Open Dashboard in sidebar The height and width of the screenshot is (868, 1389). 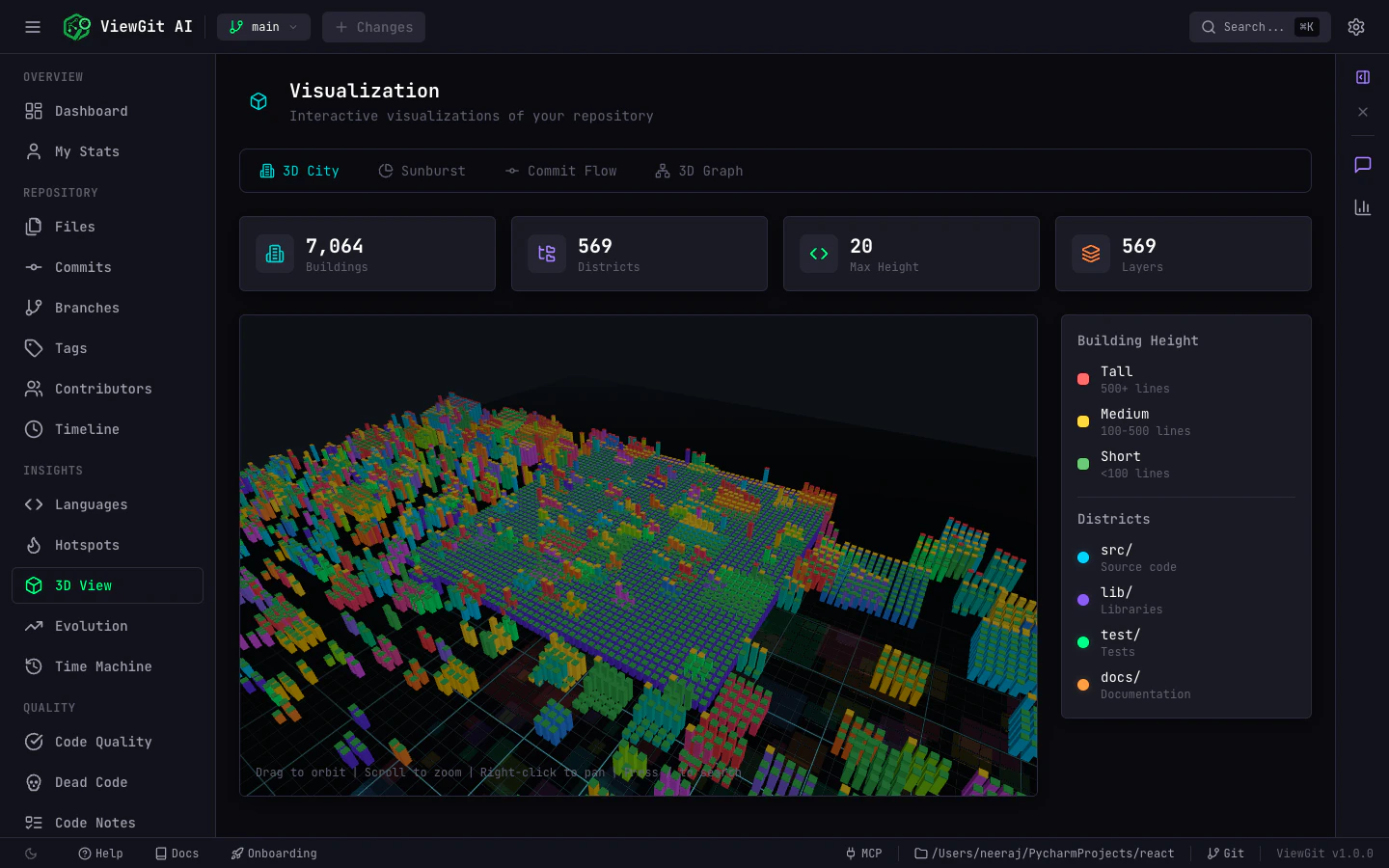107,111
